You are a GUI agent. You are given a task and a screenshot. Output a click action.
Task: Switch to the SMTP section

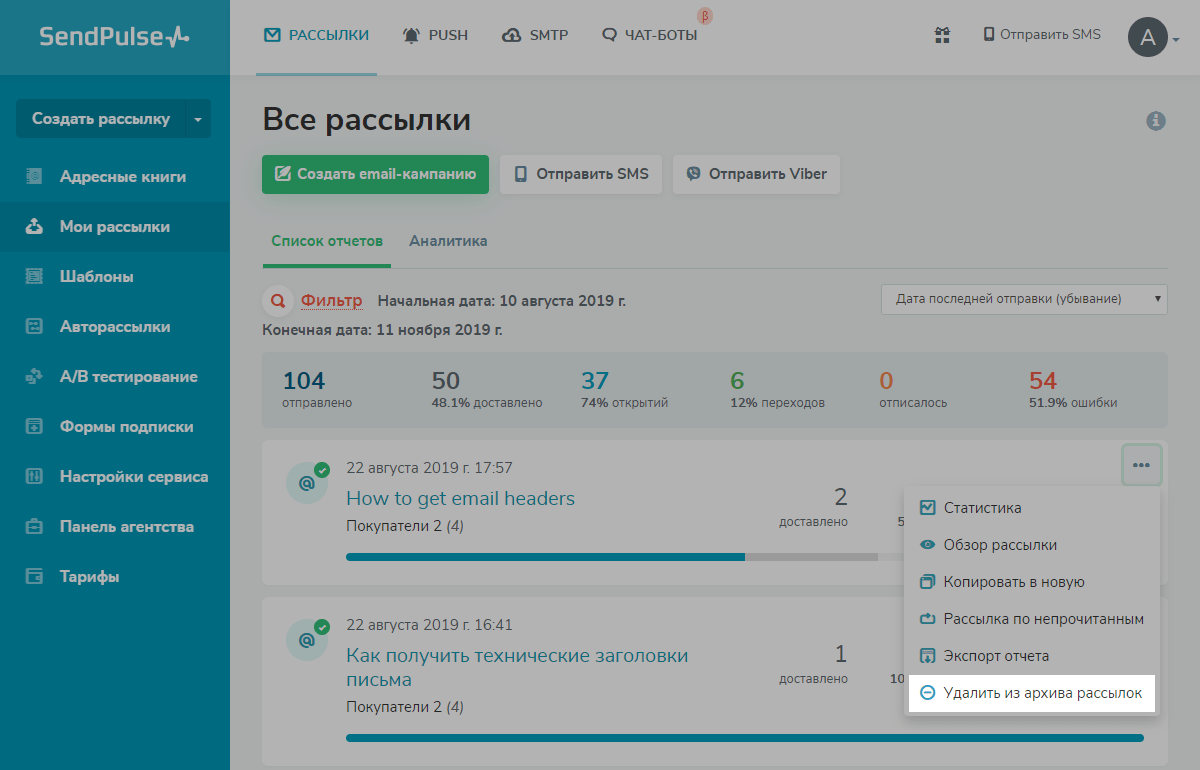(534, 35)
